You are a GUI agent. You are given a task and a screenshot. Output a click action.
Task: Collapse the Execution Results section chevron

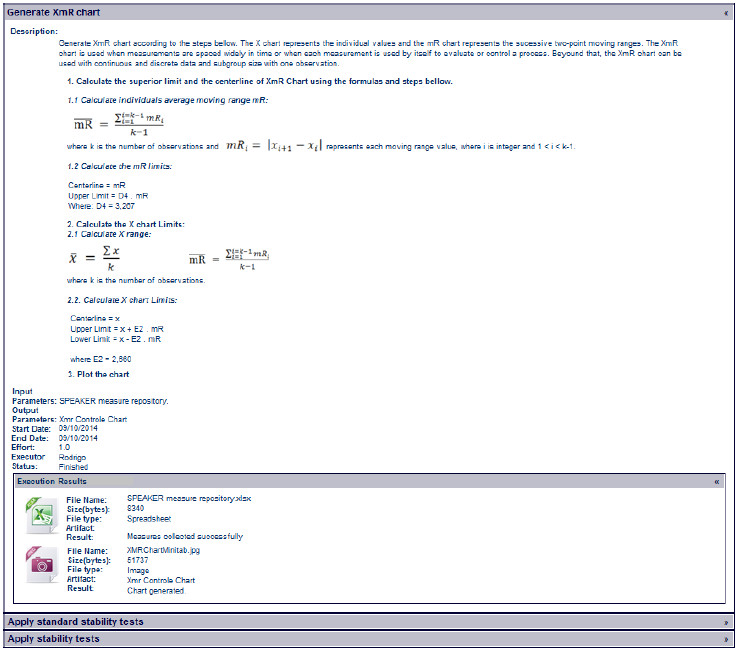click(x=716, y=482)
